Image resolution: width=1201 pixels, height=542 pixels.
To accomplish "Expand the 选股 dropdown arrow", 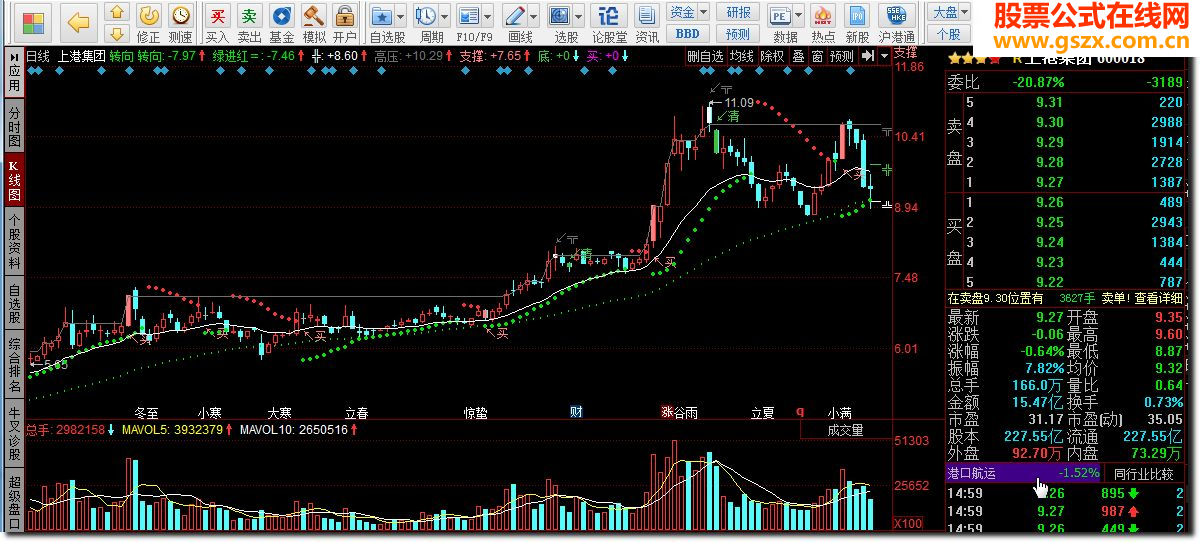I will [x=580, y=17].
